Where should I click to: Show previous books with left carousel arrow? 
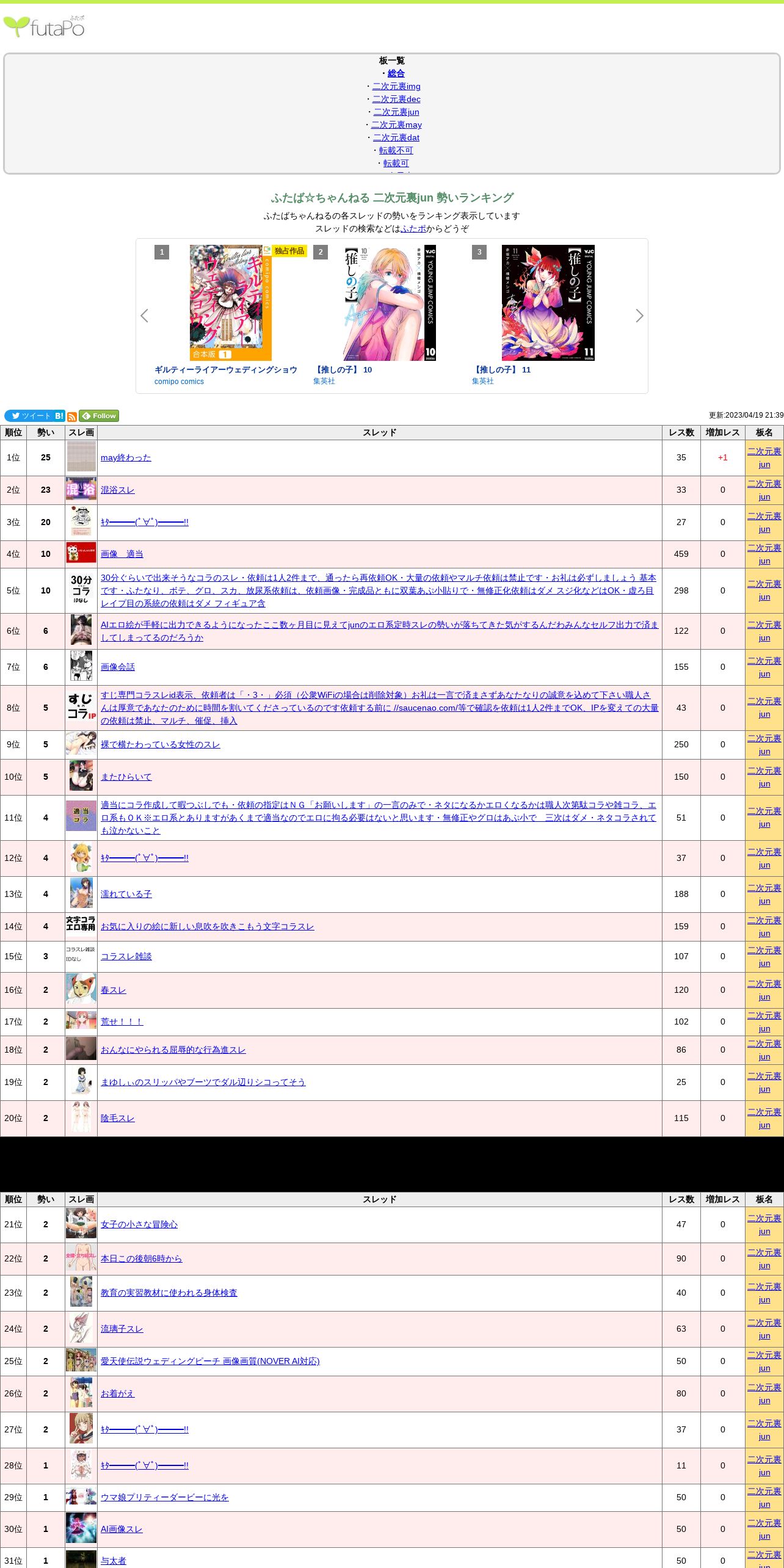tap(144, 316)
